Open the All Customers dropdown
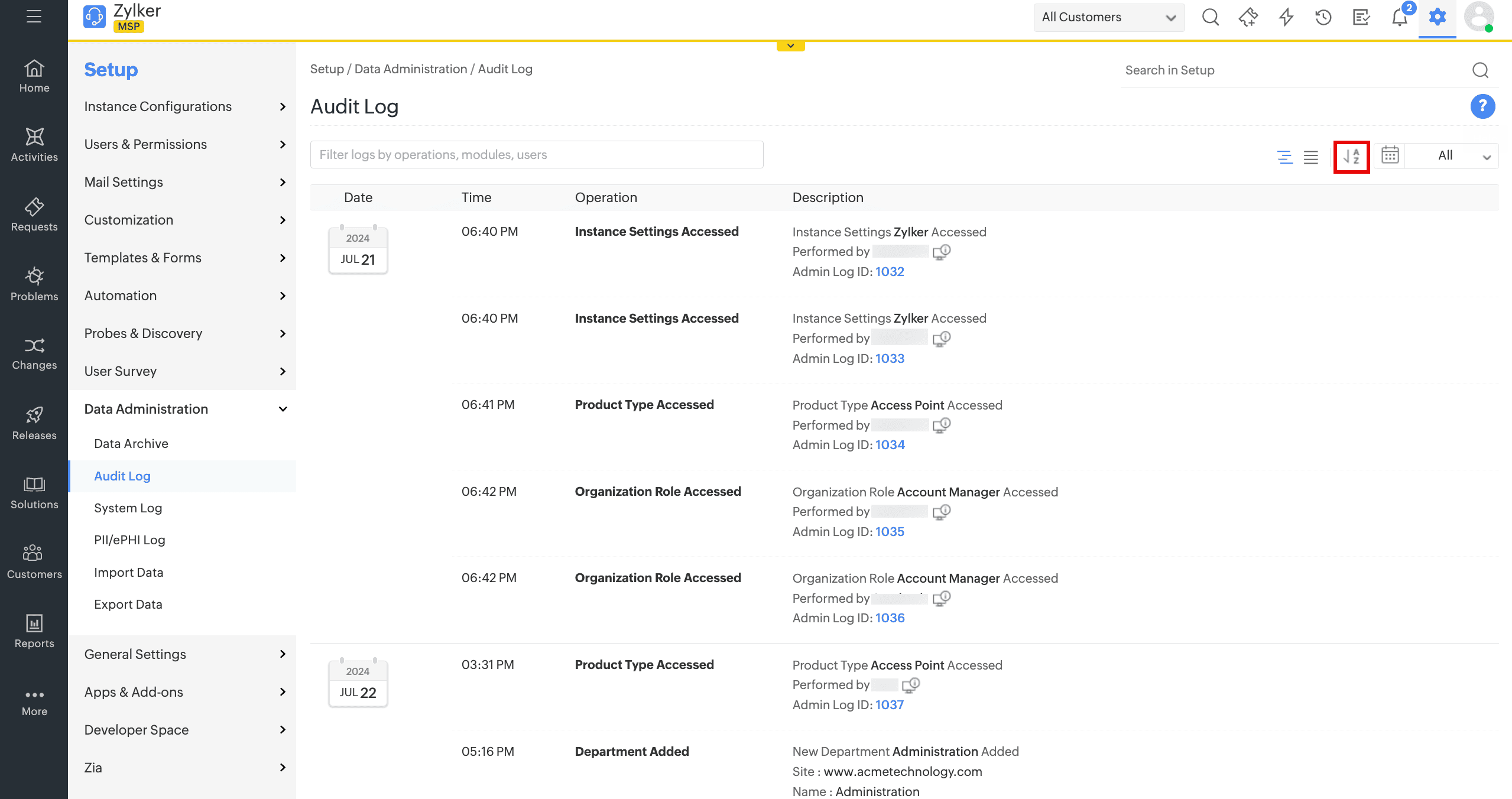This screenshot has height=799, width=1512. (1108, 17)
